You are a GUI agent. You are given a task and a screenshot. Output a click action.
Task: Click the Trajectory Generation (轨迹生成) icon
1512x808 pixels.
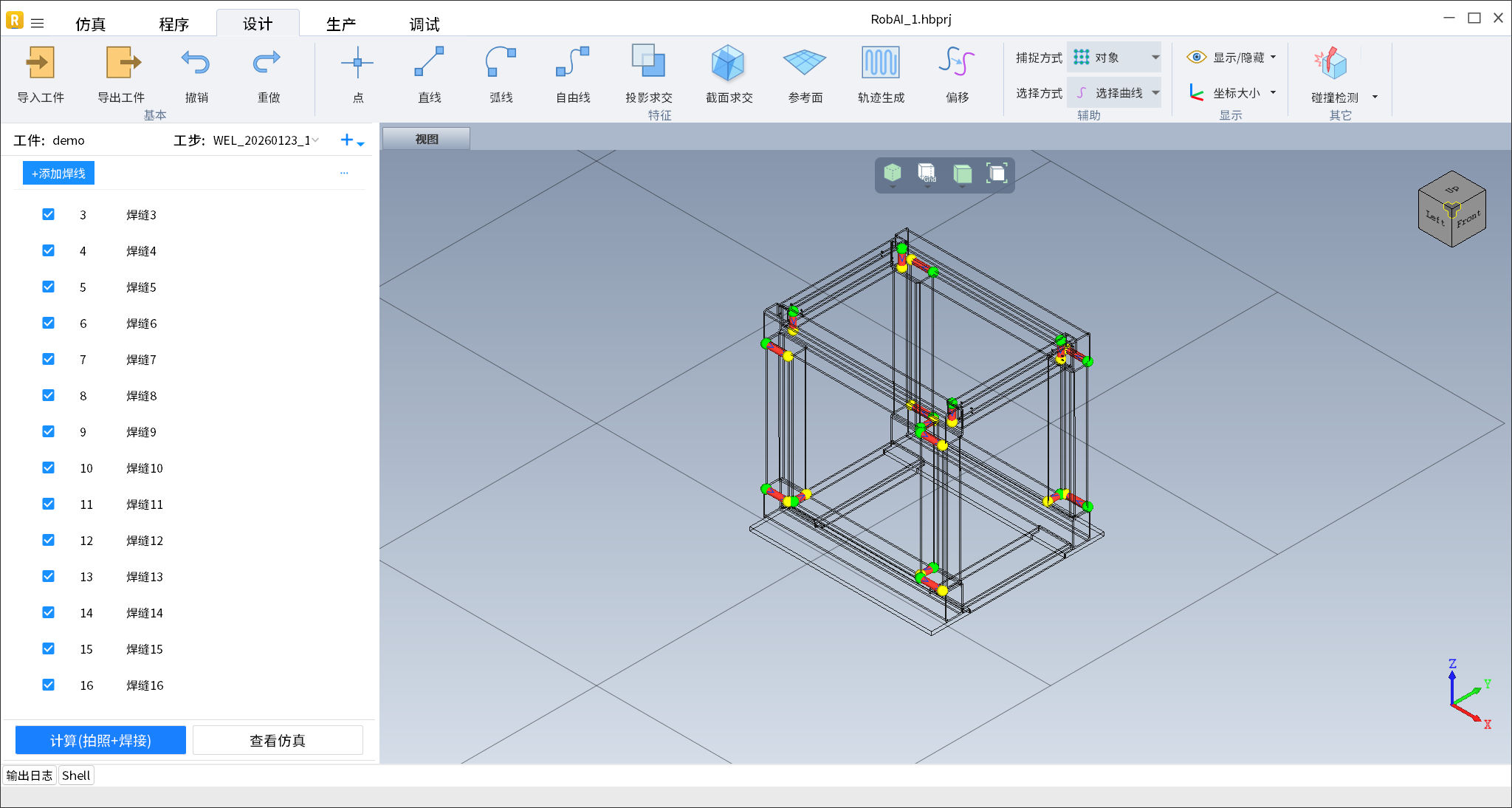pos(880,64)
